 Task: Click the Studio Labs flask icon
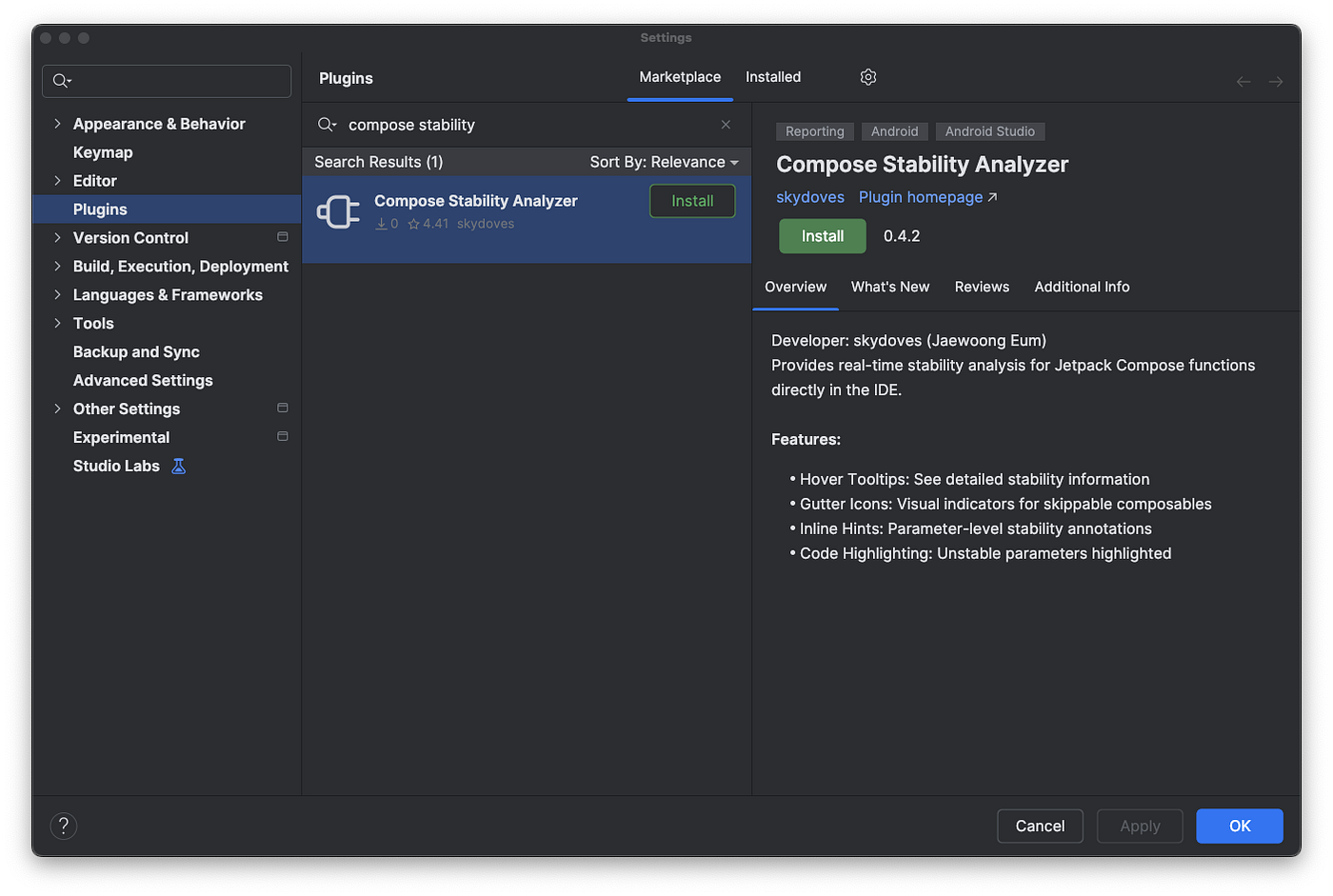click(178, 466)
